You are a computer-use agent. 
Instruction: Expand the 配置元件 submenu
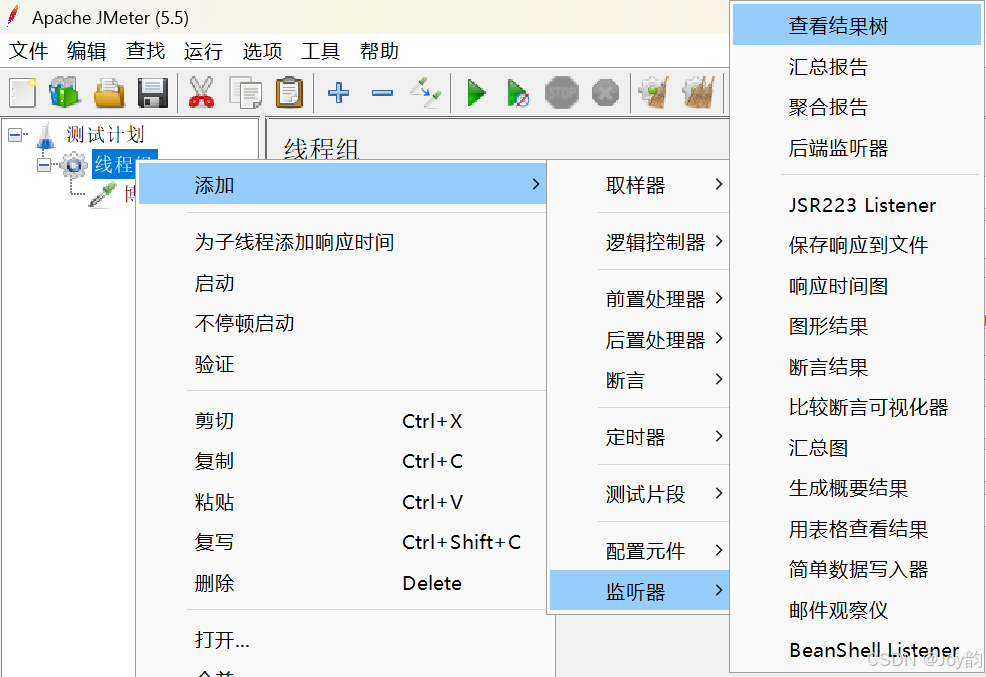point(638,551)
